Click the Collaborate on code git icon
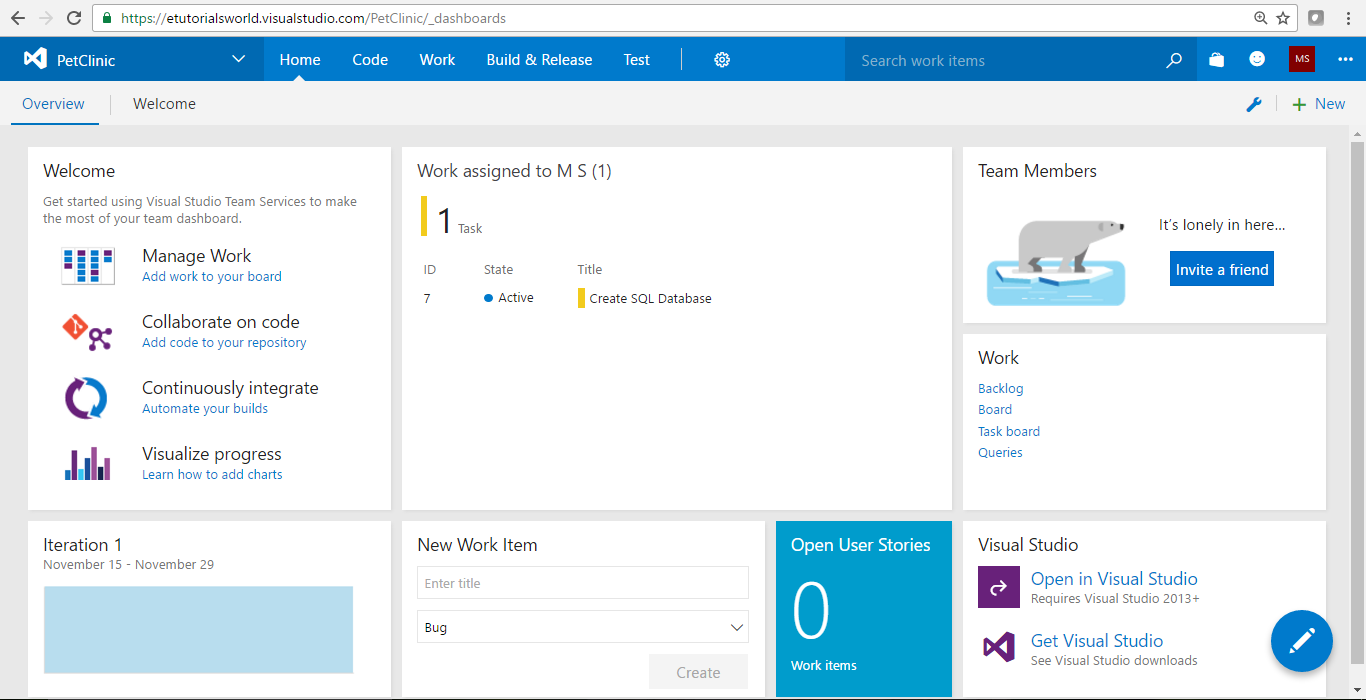 (x=88, y=332)
